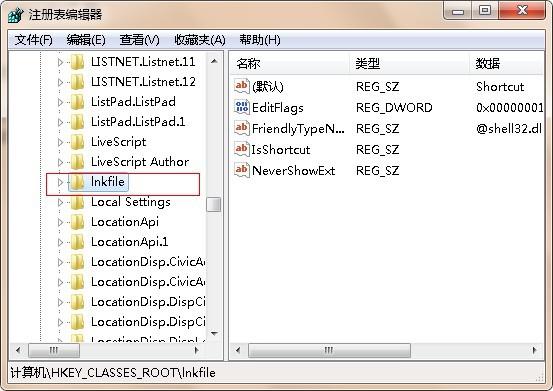Click the LocationApi.1 folder icon
The width and height of the screenshot is (553, 391).
point(77,242)
